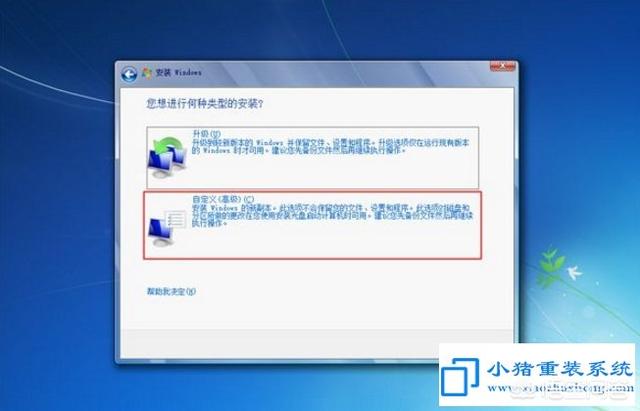640x411 pixels.
Task: Click the upgrade option description text
Action: tap(331, 146)
